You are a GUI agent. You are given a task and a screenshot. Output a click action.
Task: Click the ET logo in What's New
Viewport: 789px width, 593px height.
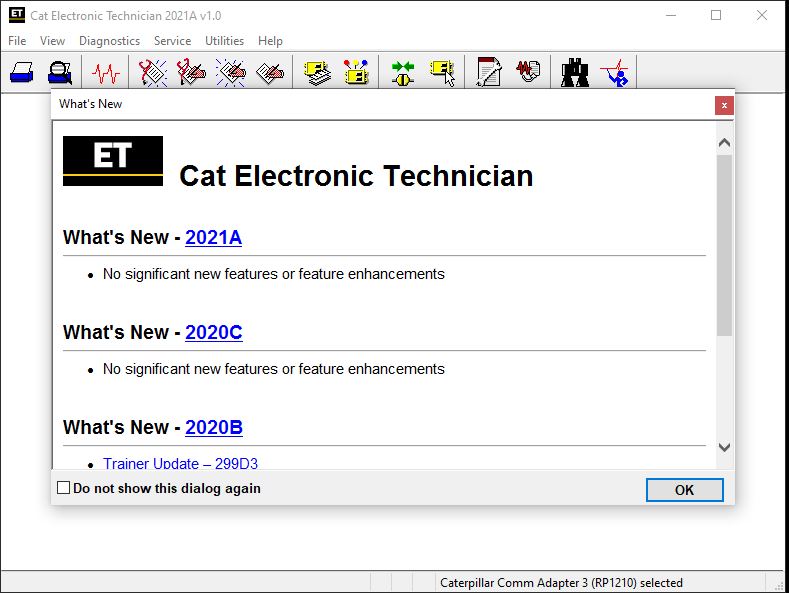(113, 161)
